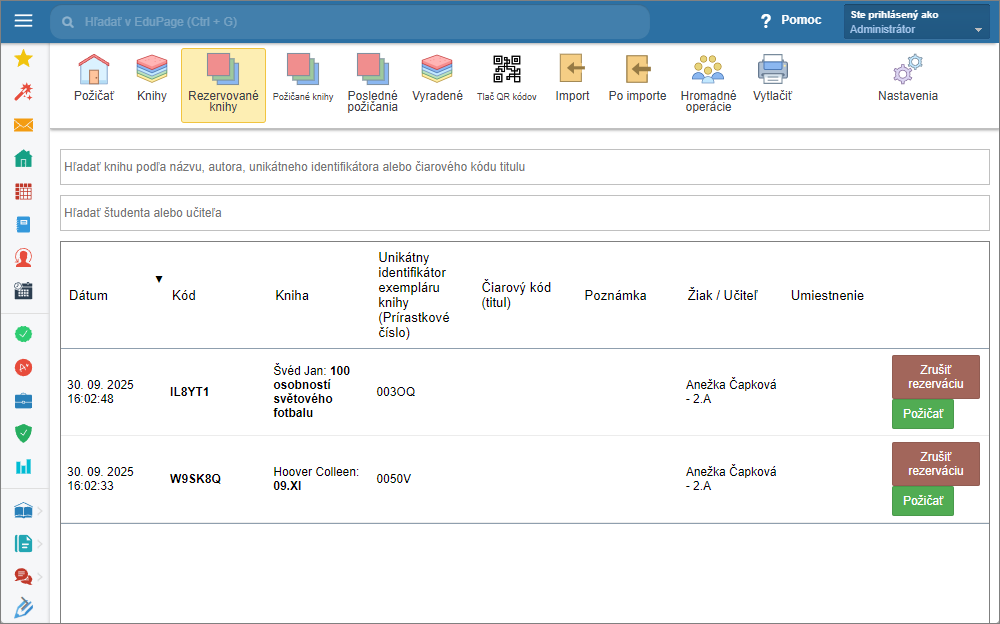
Task: Open the Knihy books list
Action: [x=152, y=80]
